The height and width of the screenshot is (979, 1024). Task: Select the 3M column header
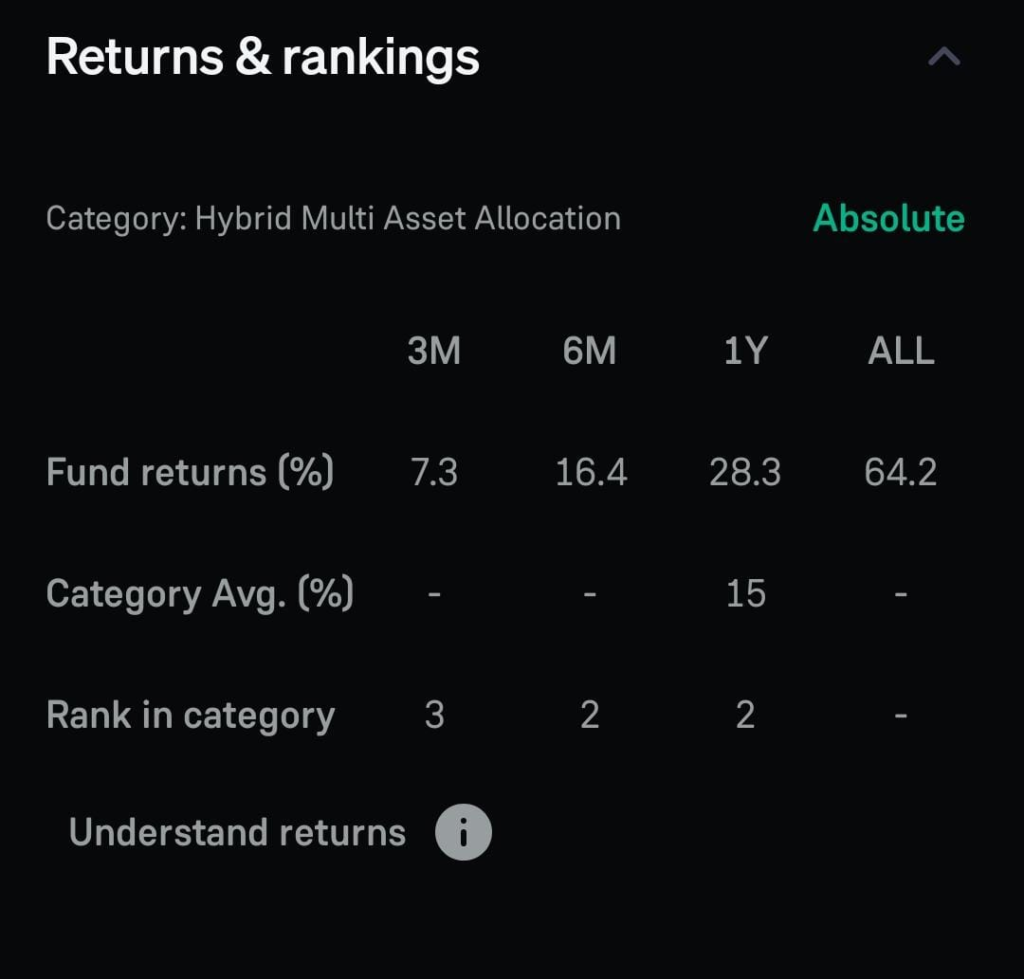click(434, 350)
